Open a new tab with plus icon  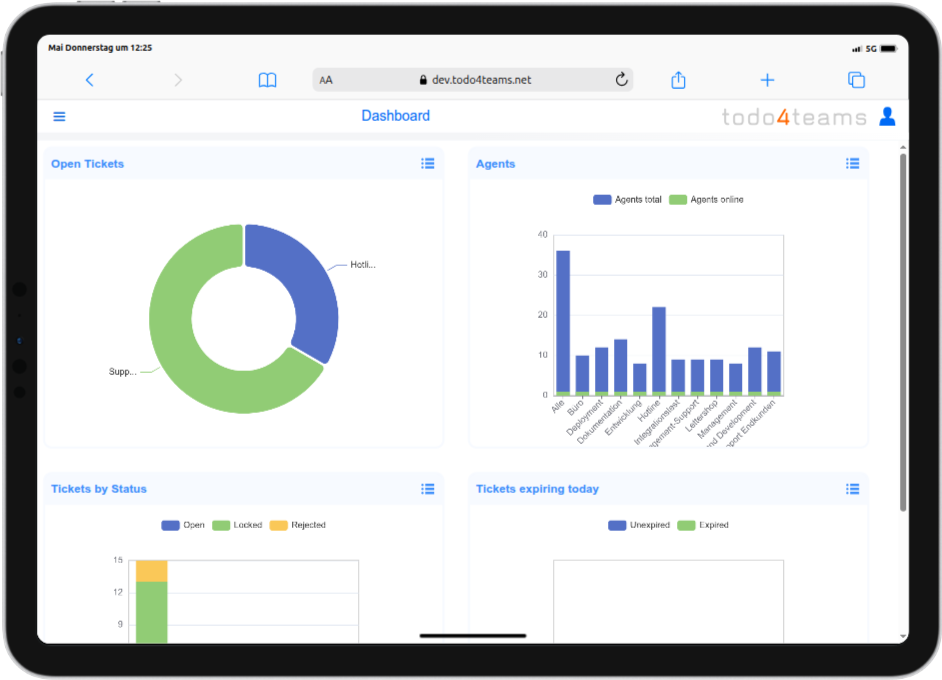click(x=767, y=80)
